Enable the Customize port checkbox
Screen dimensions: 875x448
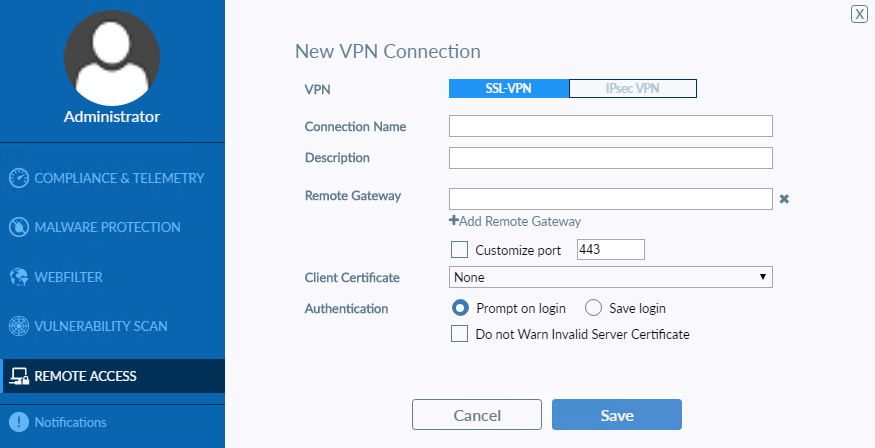(x=460, y=250)
